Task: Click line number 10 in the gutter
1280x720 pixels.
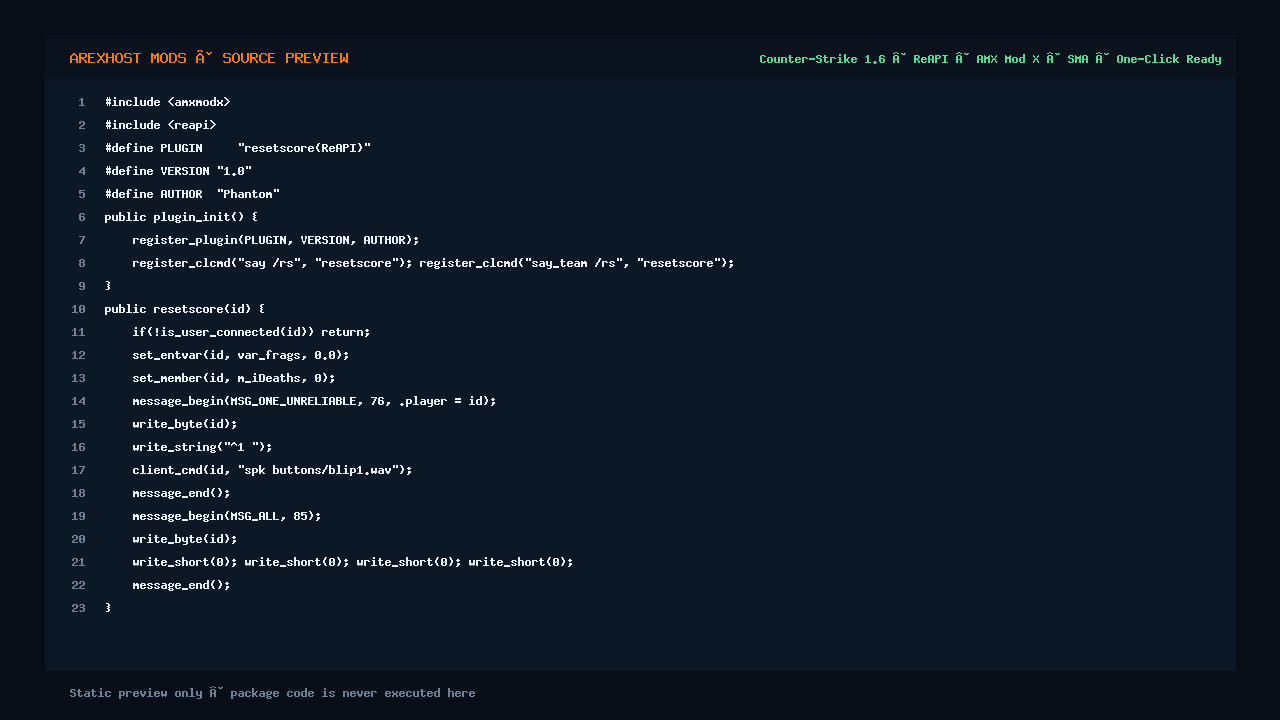Action: [78, 309]
